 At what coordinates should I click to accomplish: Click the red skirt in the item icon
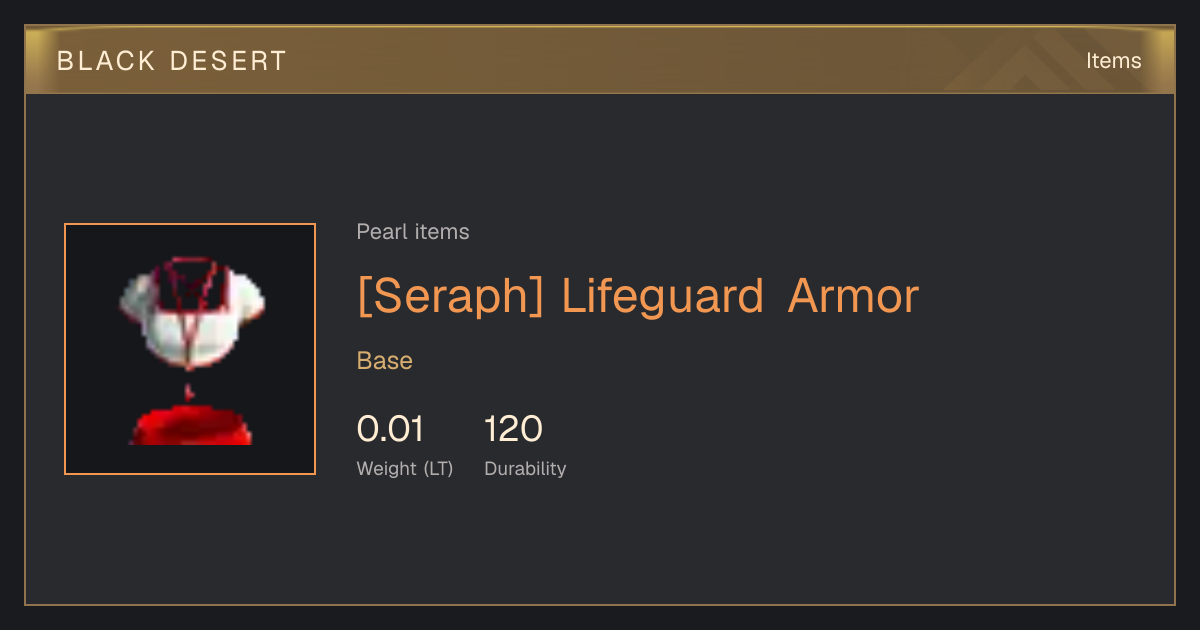(x=190, y=424)
